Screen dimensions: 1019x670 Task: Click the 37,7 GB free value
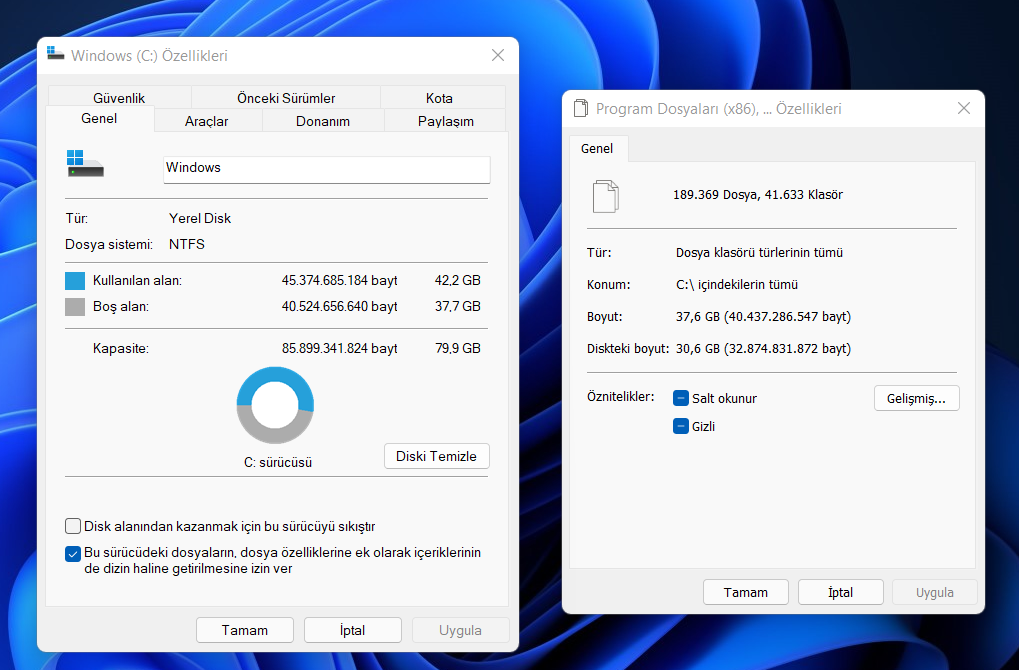coord(458,307)
